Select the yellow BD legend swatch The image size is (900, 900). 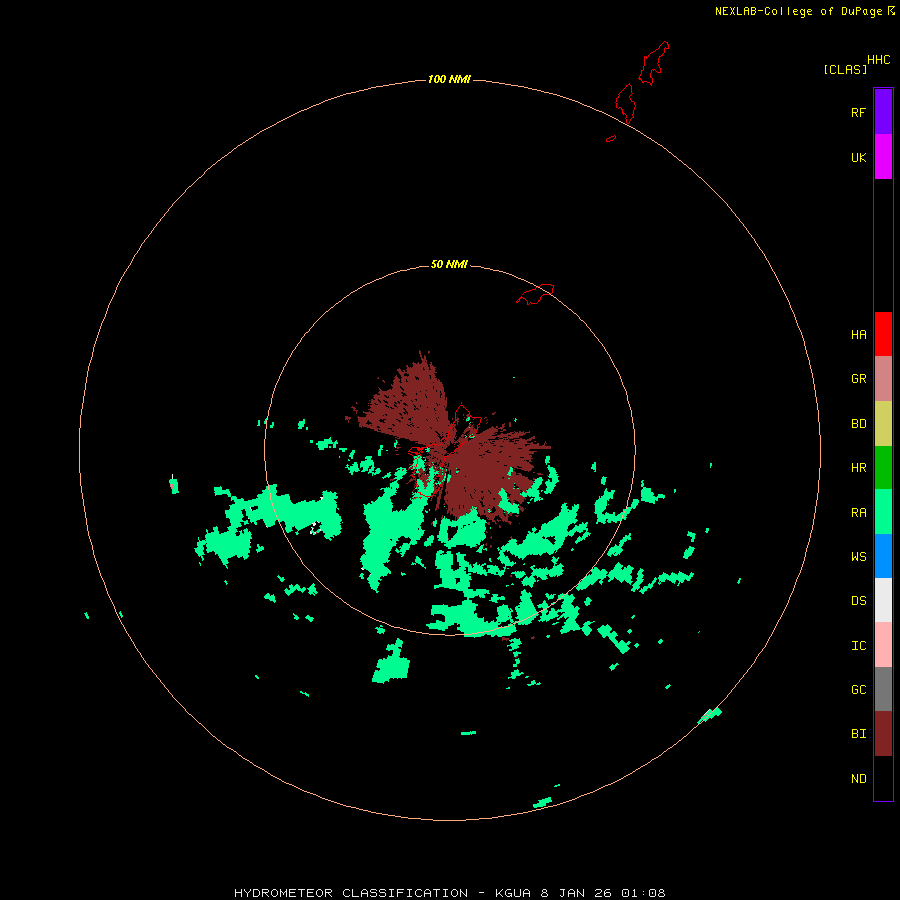pos(883,424)
